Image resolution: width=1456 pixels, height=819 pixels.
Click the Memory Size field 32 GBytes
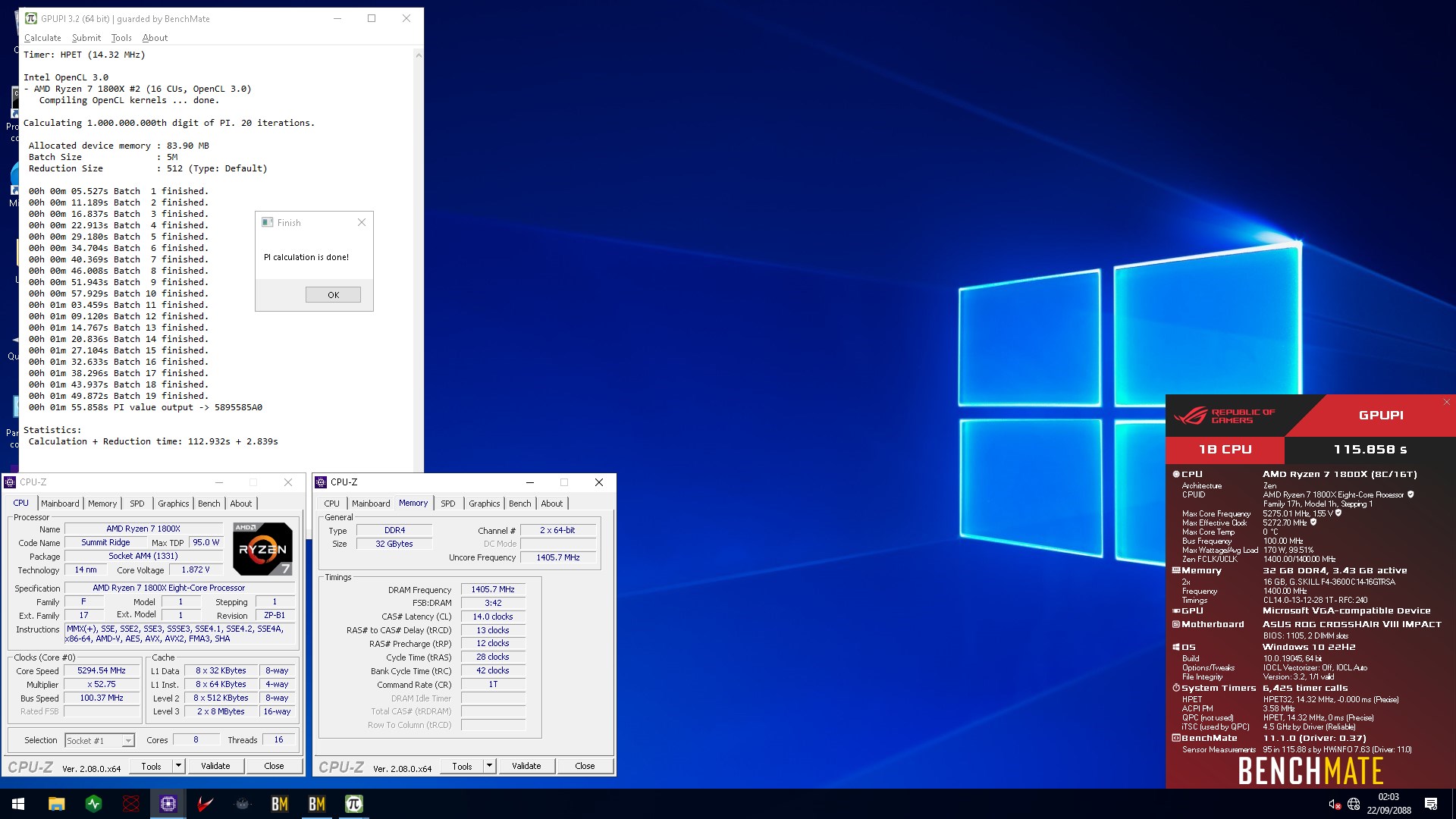coord(394,544)
